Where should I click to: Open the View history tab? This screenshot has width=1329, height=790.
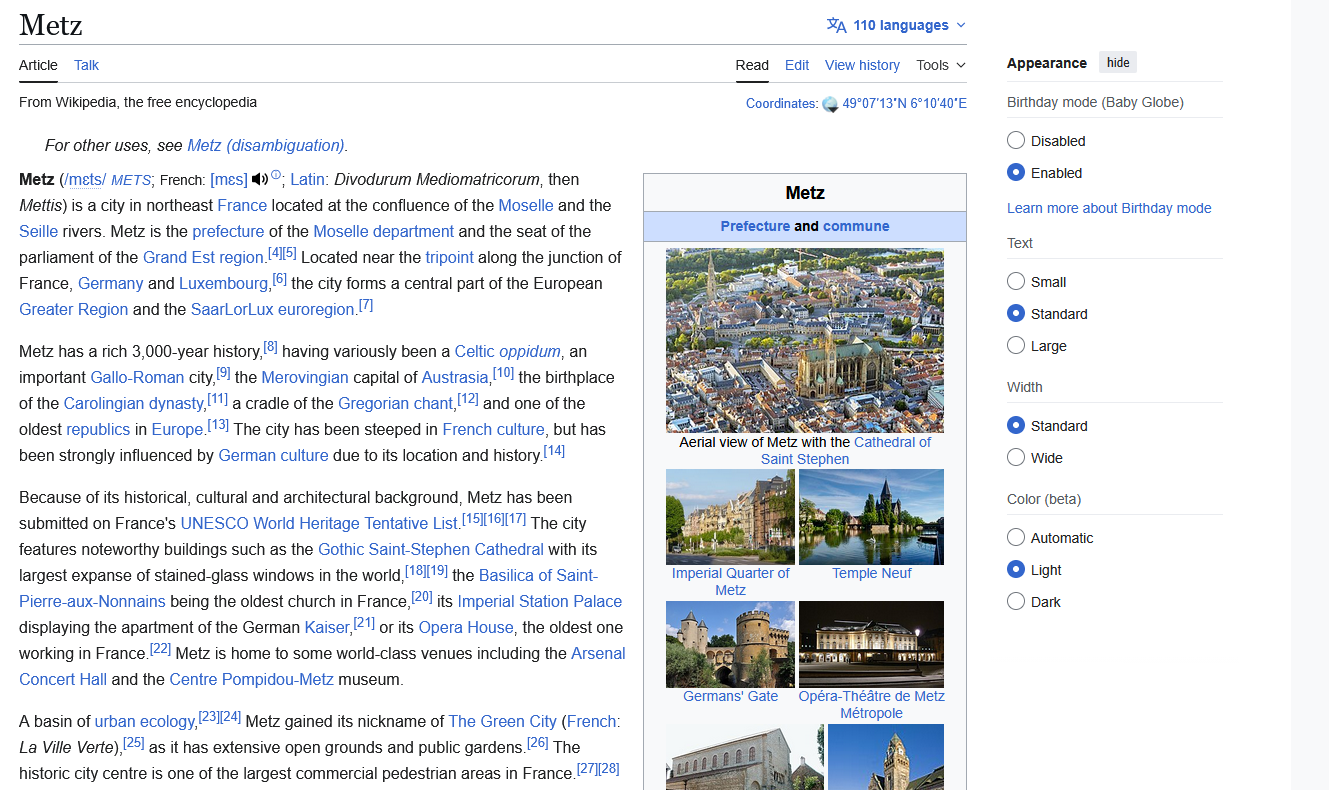[x=862, y=65]
